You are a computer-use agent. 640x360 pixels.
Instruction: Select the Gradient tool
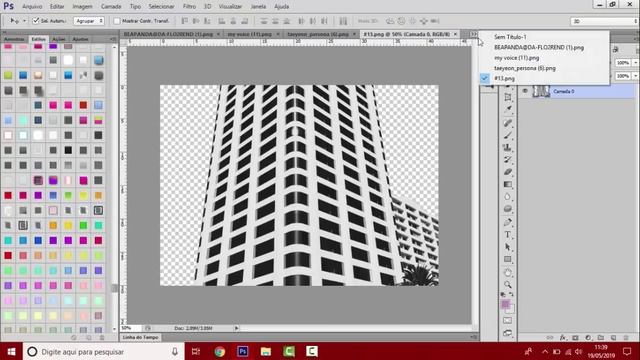point(508,184)
